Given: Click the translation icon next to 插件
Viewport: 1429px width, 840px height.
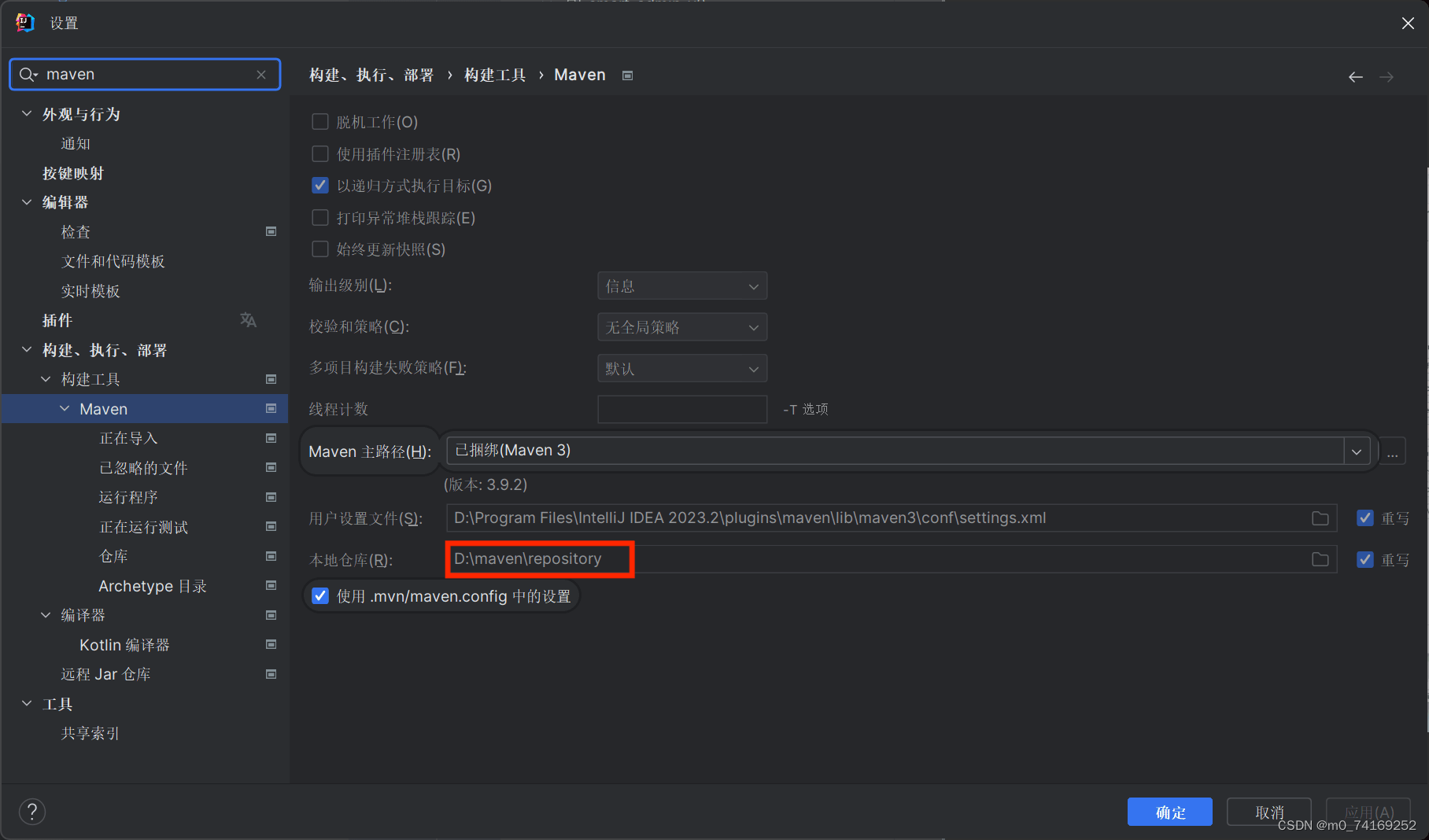Looking at the screenshot, I should point(248,320).
